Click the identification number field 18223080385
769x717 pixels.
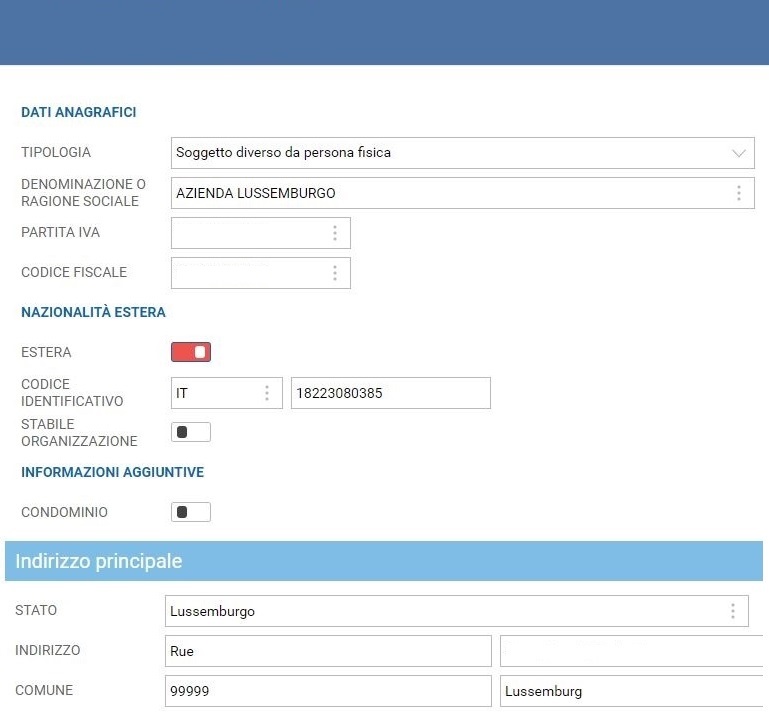click(390, 393)
